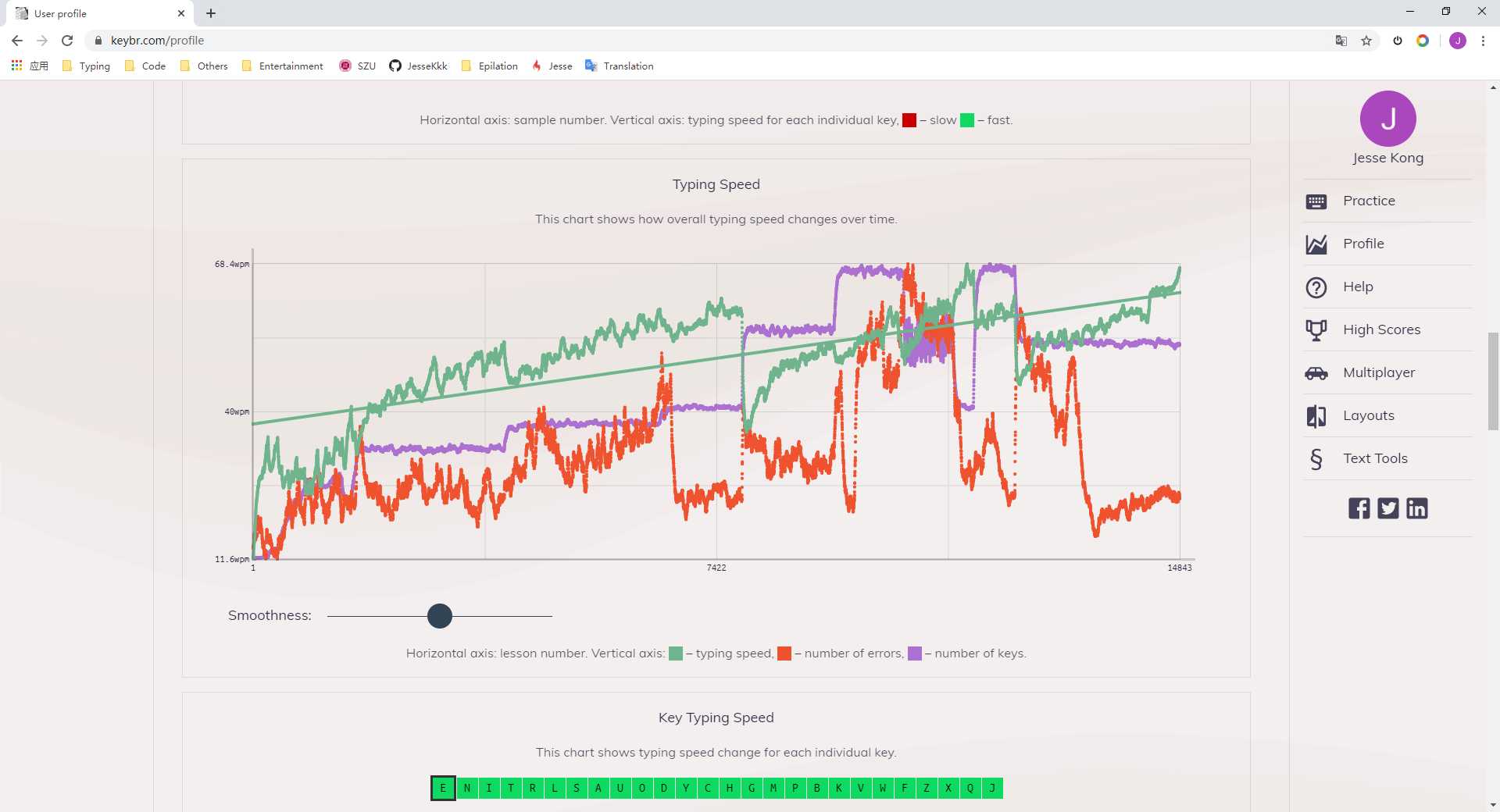The height and width of the screenshot is (812, 1500).
Task: Click the Multiplayer car icon
Action: pyautogui.click(x=1316, y=373)
